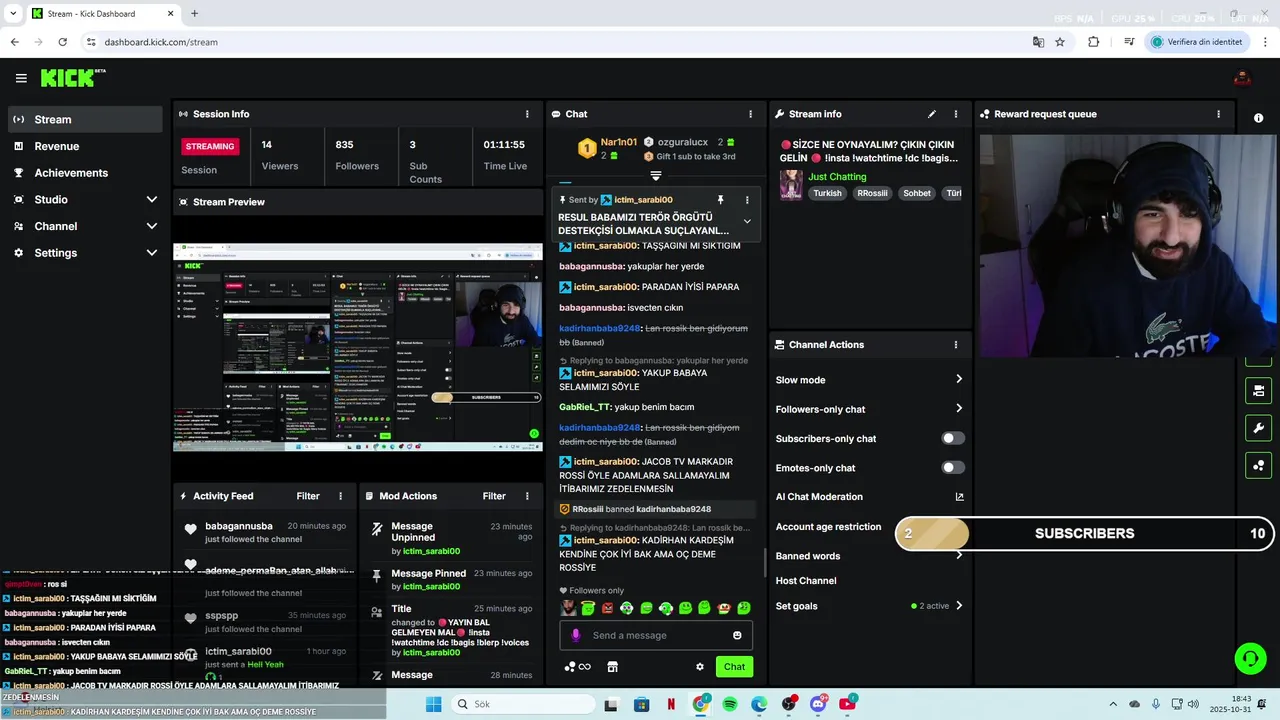Click the Send a message field
1280x720 pixels.
(x=657, y=635)
